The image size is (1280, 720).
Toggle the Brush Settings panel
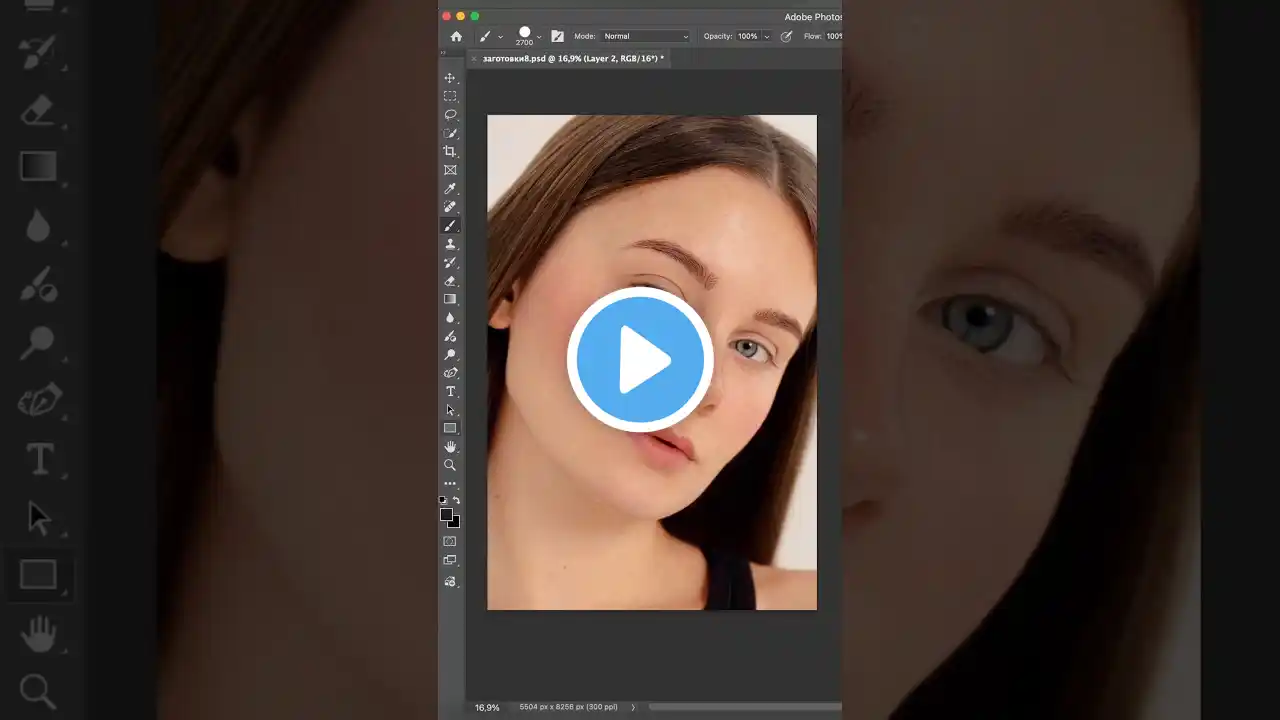coord(557,36)
